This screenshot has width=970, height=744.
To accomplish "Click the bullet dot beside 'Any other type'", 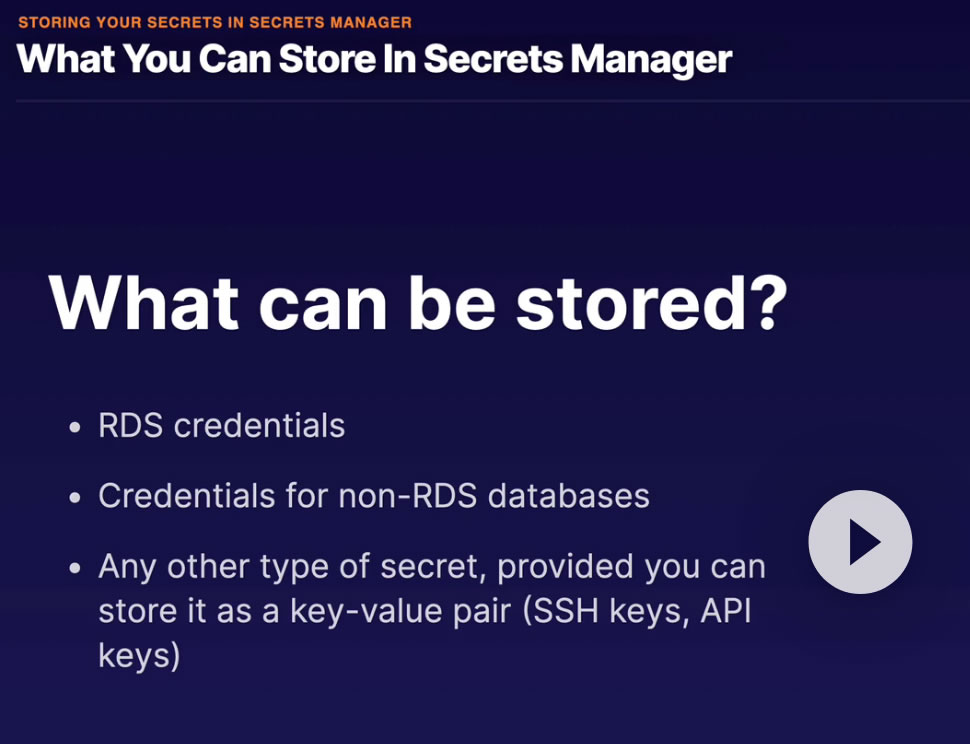I will (x=75, y=569).
